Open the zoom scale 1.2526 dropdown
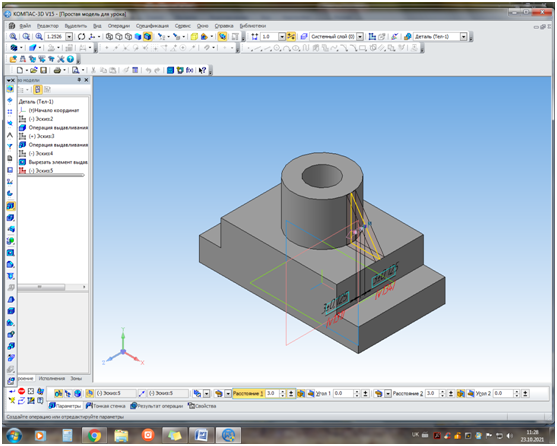The height and width of the screenshot is (446, 557). click(x=69, y=37)
